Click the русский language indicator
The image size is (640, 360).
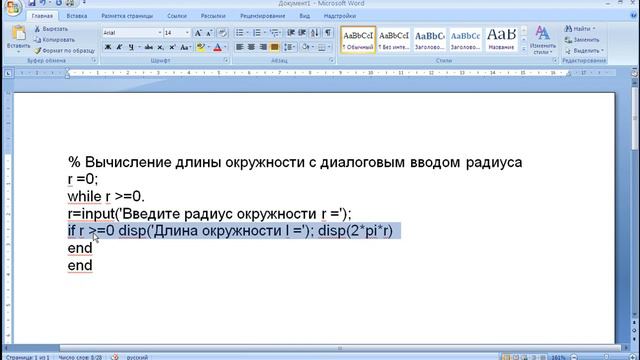click(137, 357)
